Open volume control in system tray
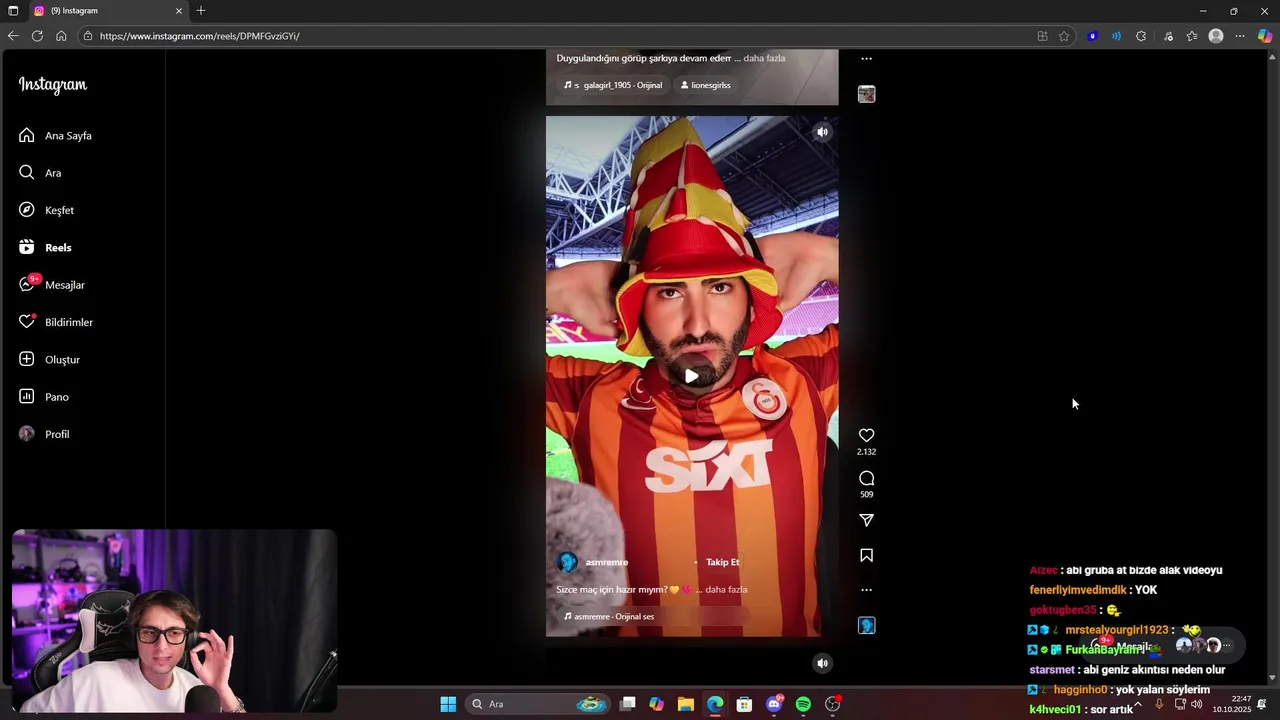 tap(1197, 704)
